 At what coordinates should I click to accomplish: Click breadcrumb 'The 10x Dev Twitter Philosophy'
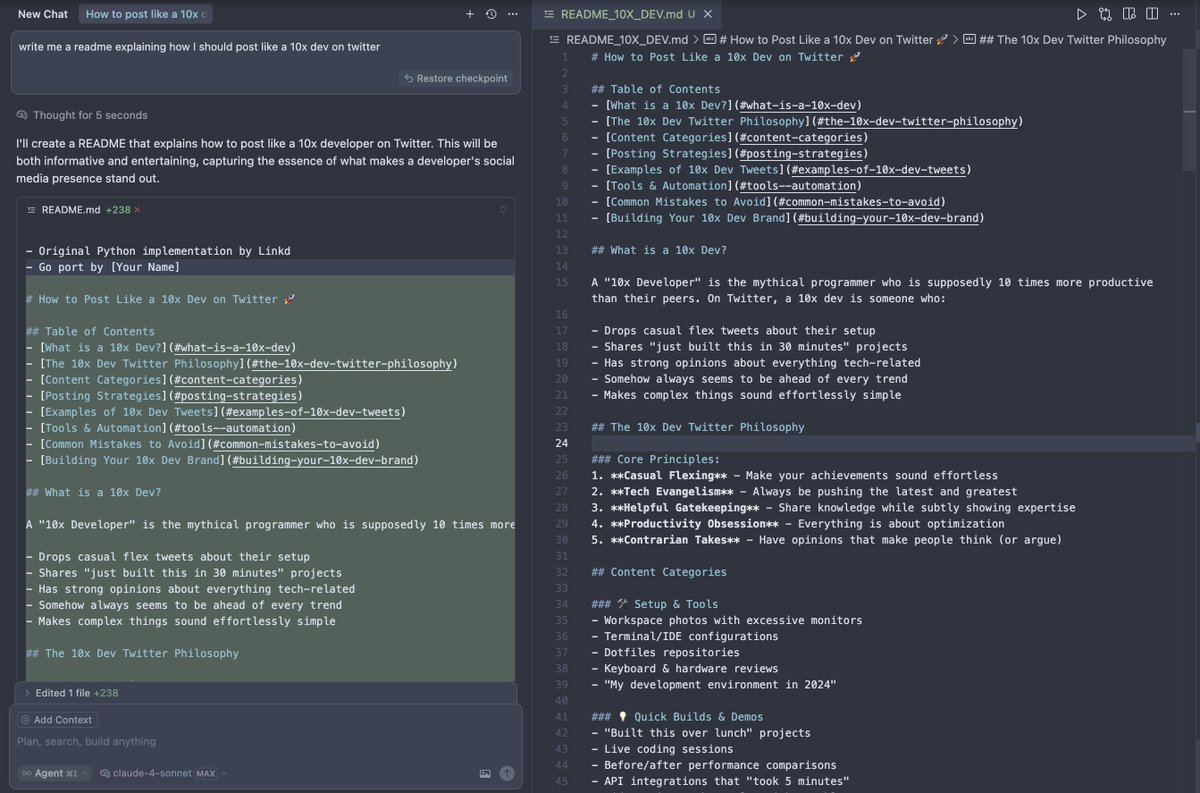pyautogui.click(x=1064, y=39)
